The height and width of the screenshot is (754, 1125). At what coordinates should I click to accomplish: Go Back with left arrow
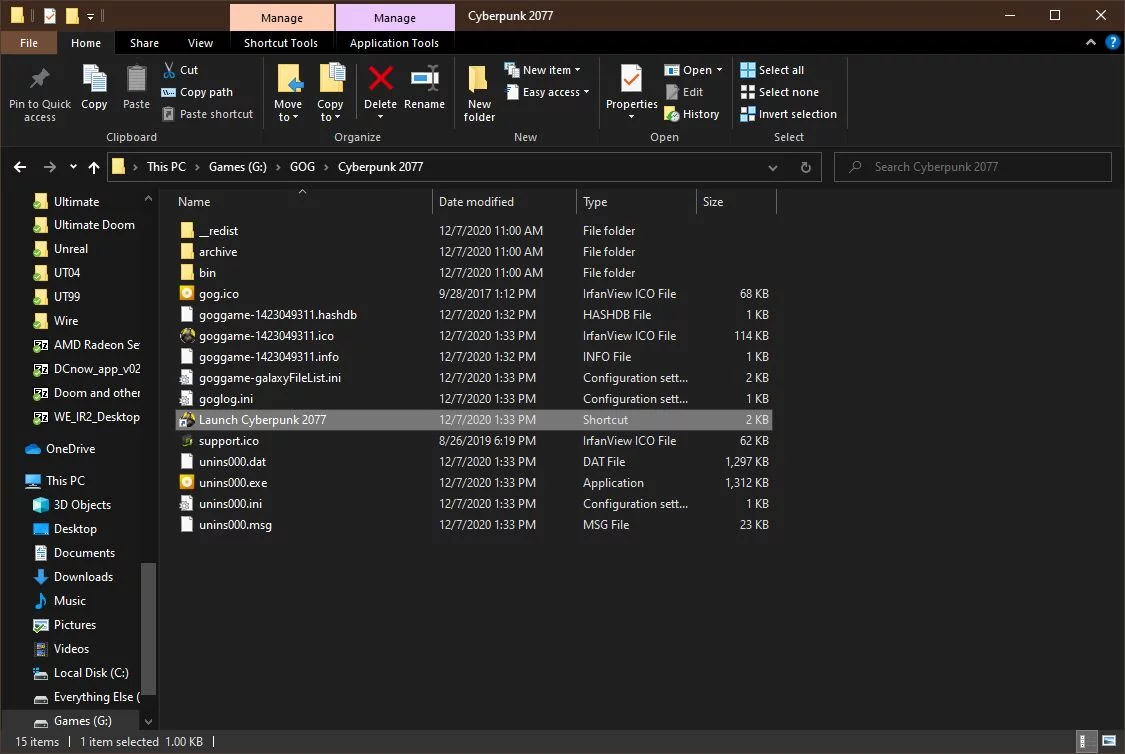[x=20, y=167]
